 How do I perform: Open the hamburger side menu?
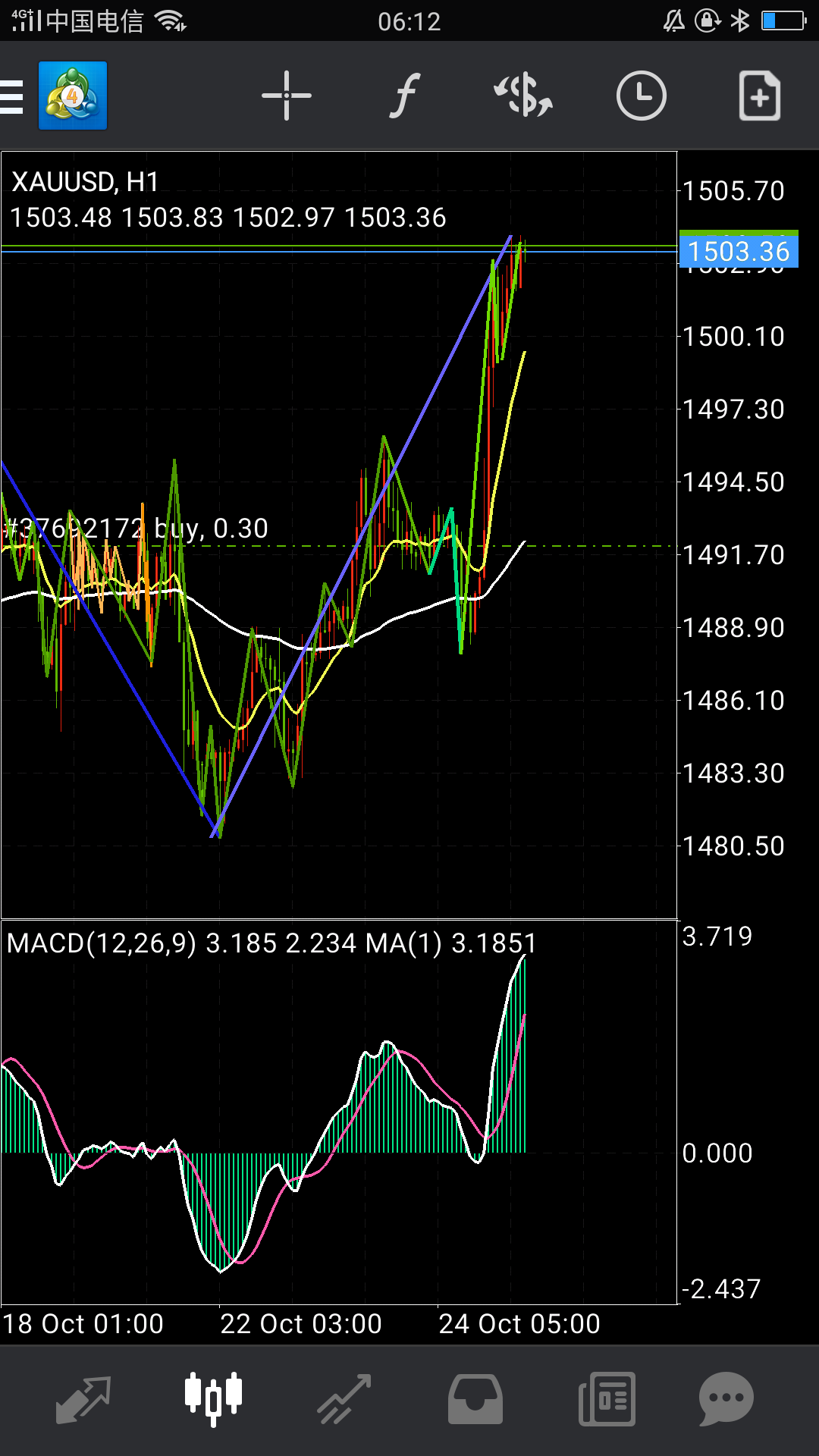[x=11, y=96]
